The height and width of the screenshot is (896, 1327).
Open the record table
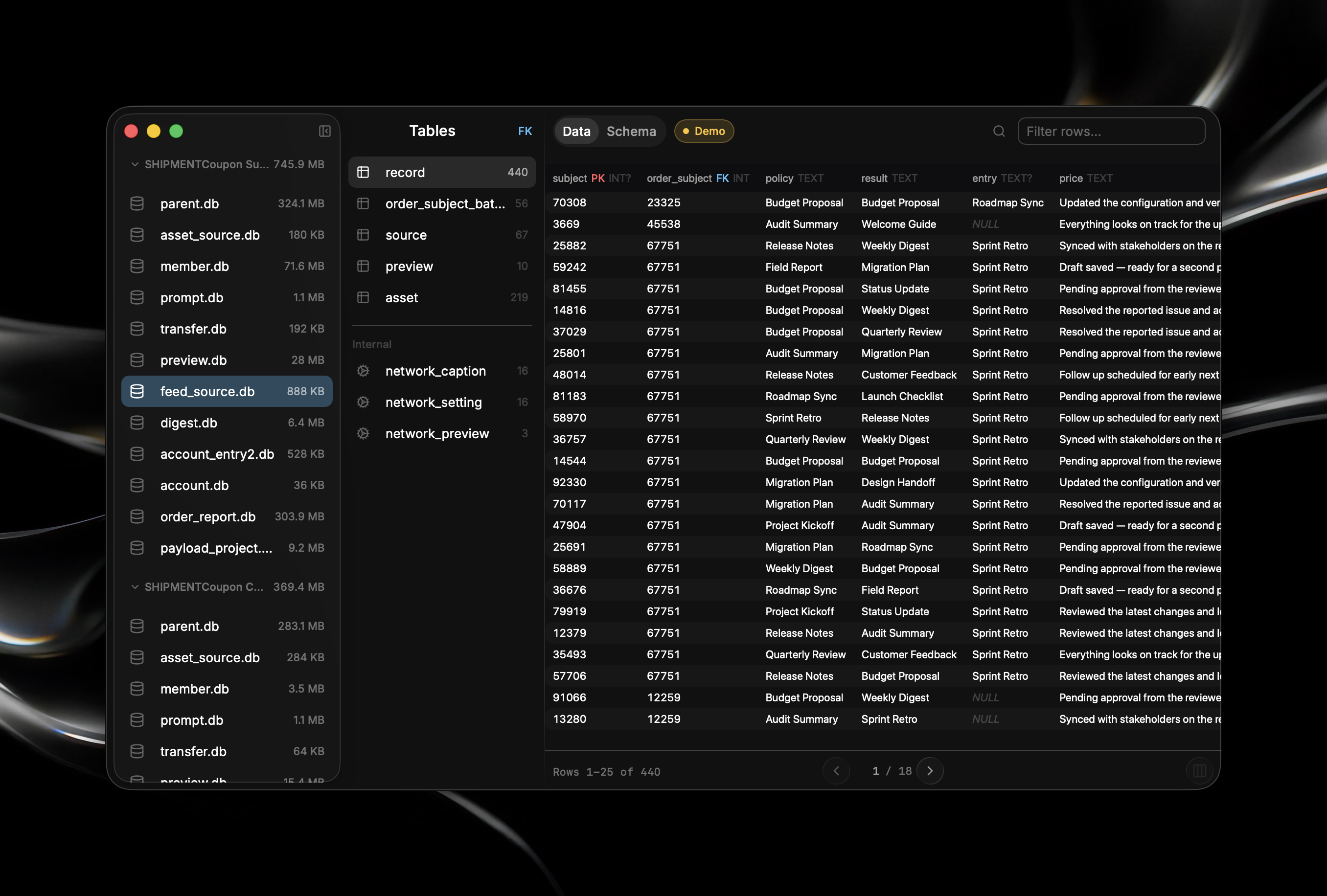click(442, 172)
